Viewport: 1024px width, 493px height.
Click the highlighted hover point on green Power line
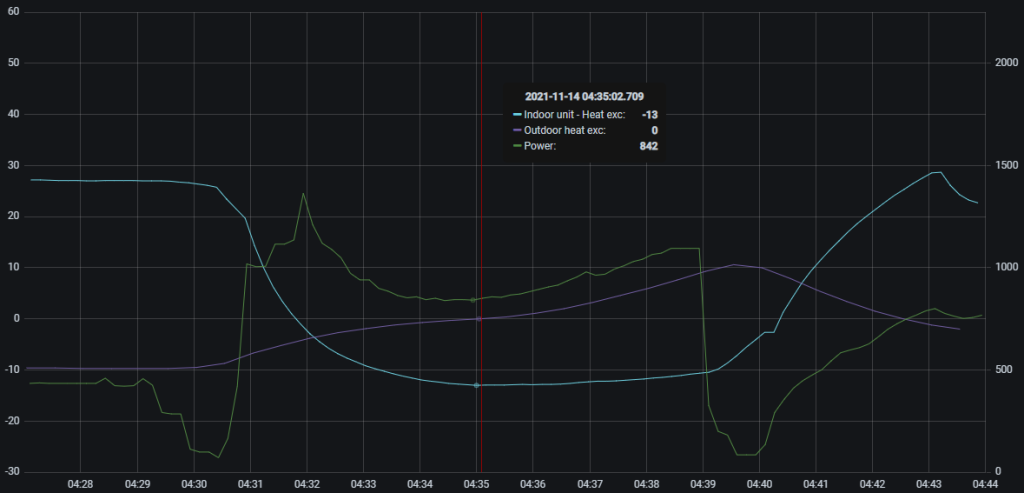point(473,300)
